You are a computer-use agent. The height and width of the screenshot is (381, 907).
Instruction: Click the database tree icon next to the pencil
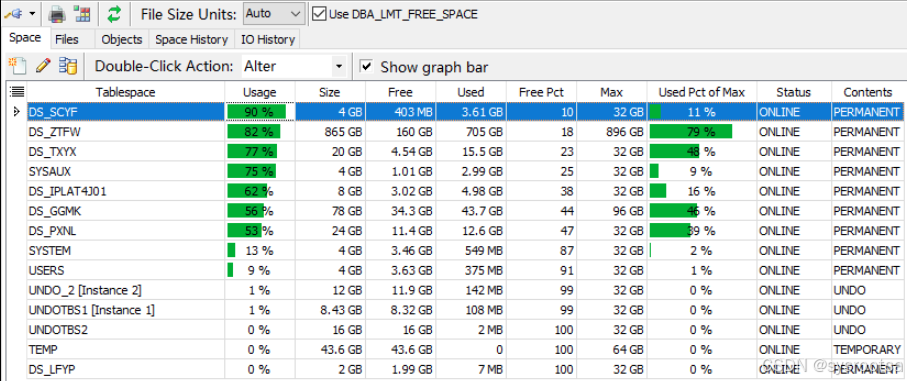pos(69,66)
